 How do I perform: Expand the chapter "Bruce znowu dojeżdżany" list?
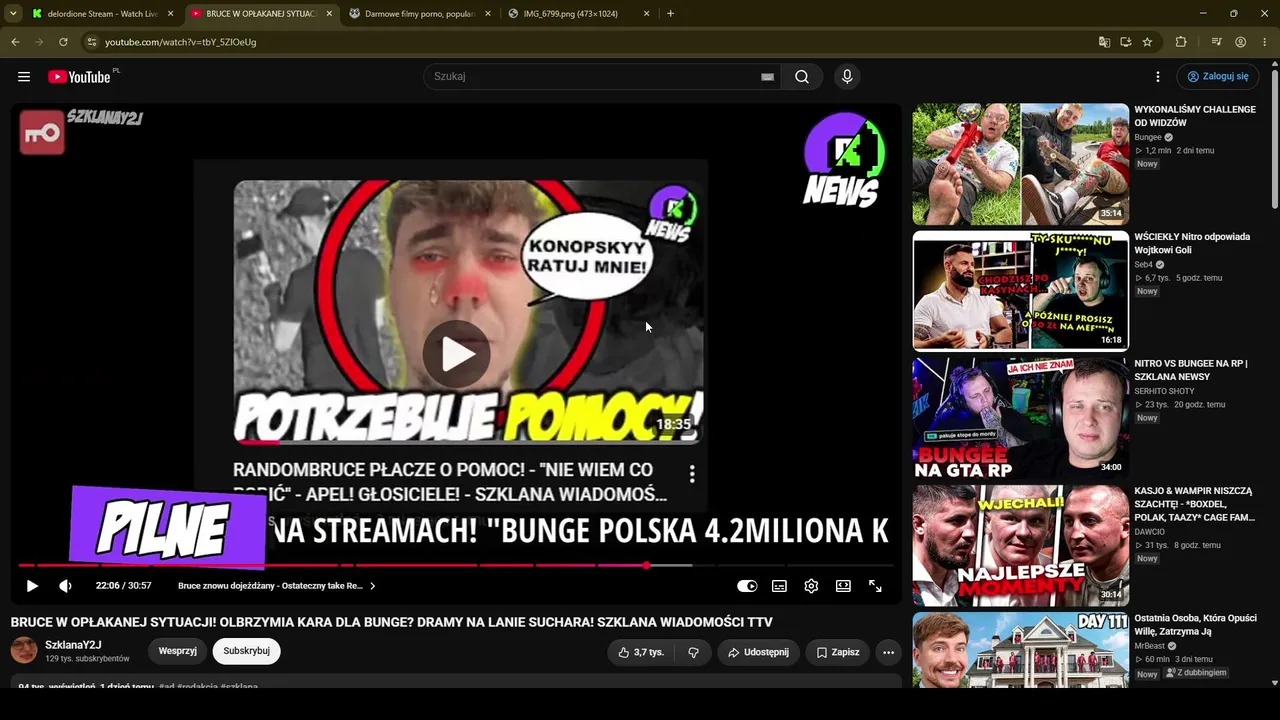[277, 586]
